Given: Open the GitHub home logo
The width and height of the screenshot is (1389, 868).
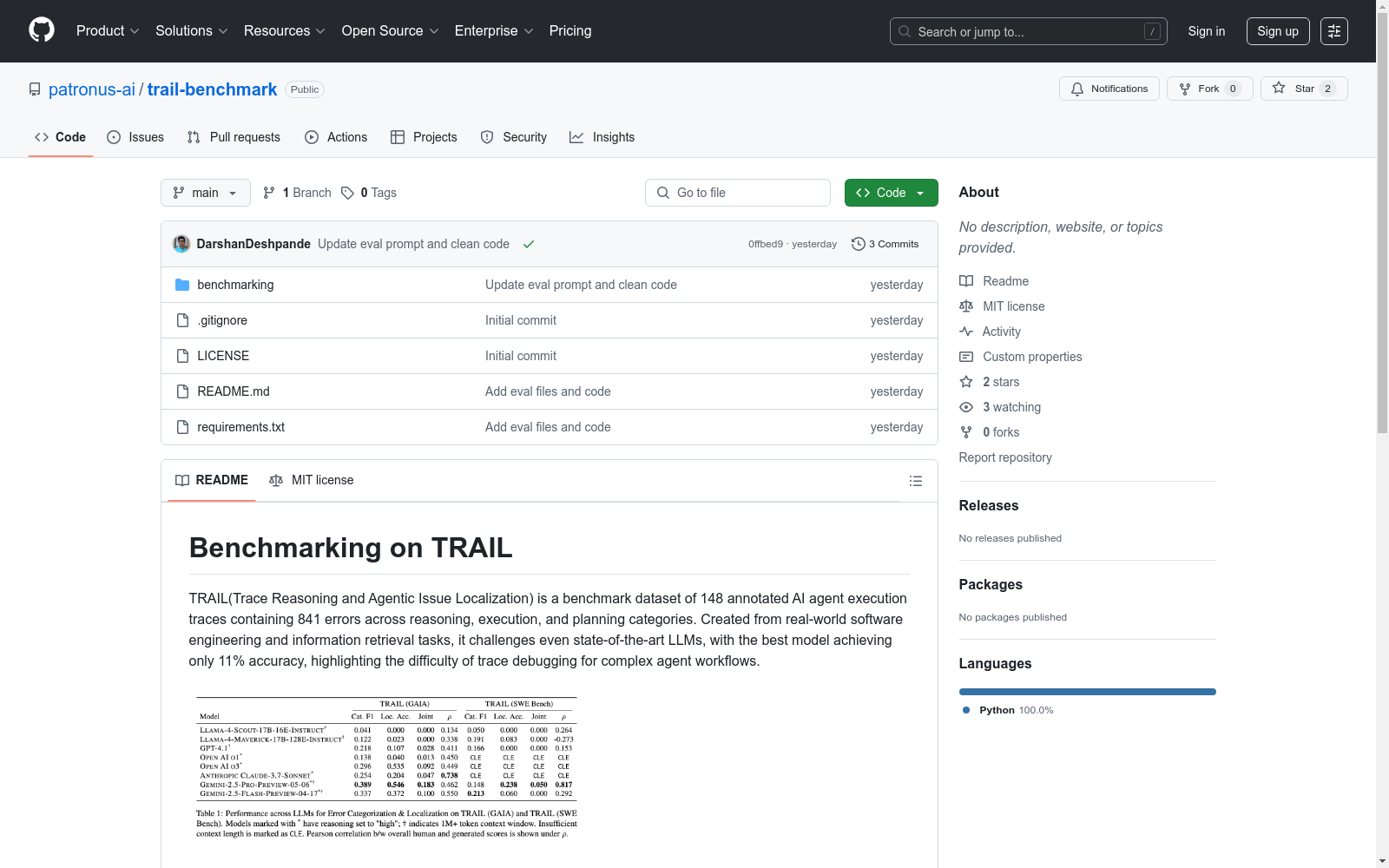Looking at the screenshot, I should click(42, 30).
